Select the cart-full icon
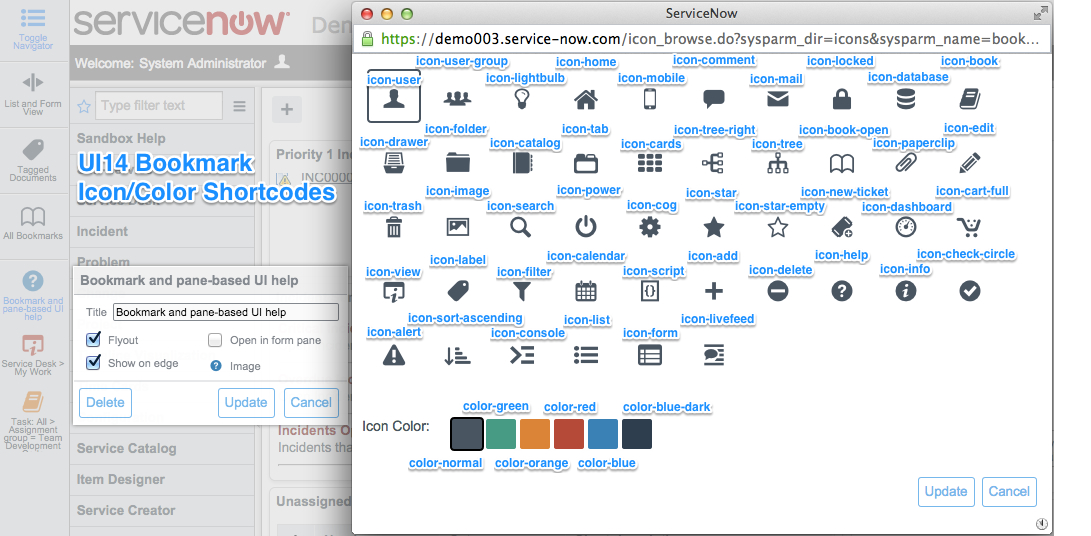This screenshot has height=536, width=1091. pos(968,227)
